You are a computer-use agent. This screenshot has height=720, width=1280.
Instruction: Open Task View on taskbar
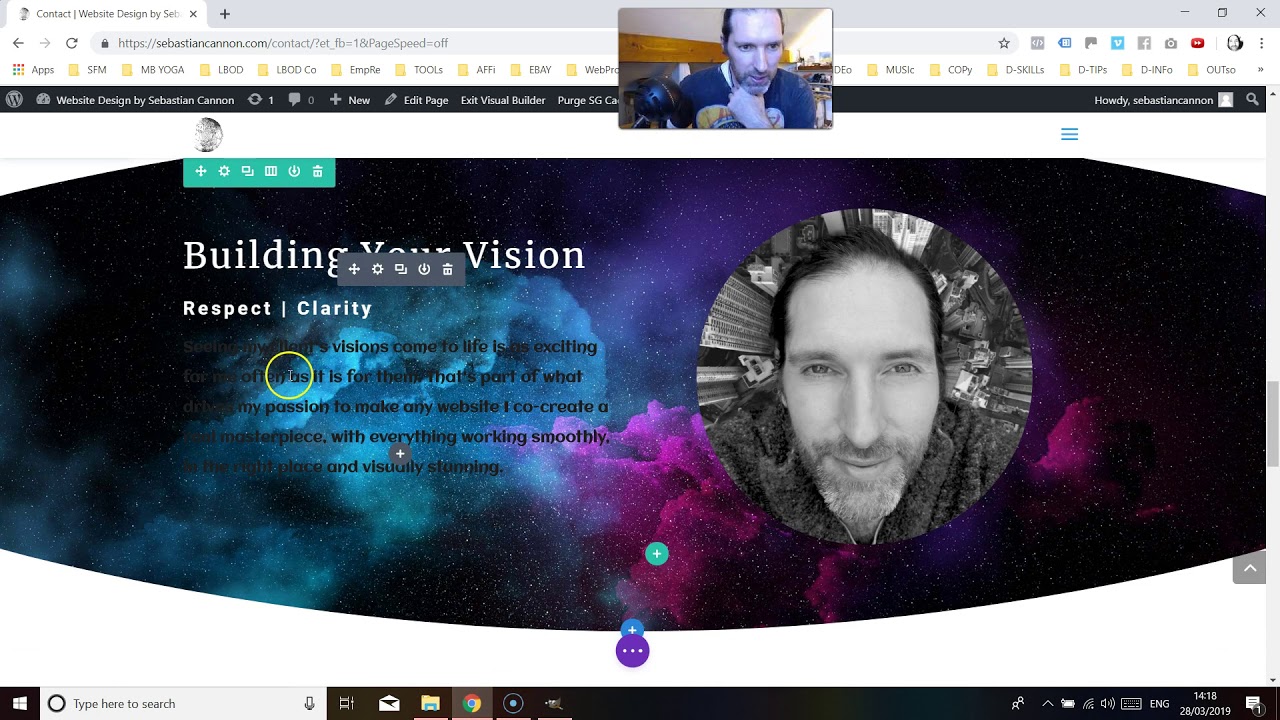(x=347, y=704)
